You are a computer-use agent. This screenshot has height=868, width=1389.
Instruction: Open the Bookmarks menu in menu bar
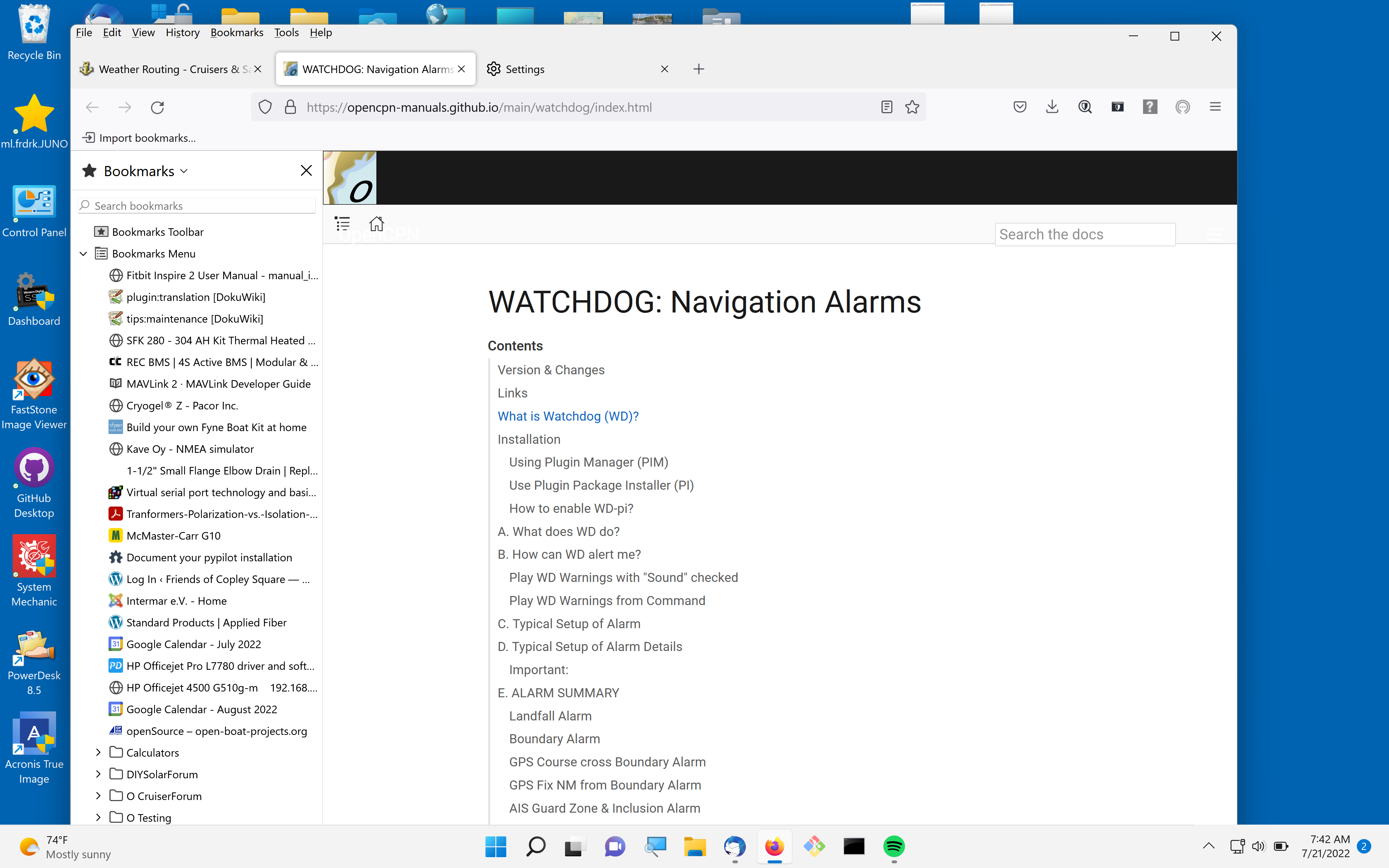coord(237,33)
